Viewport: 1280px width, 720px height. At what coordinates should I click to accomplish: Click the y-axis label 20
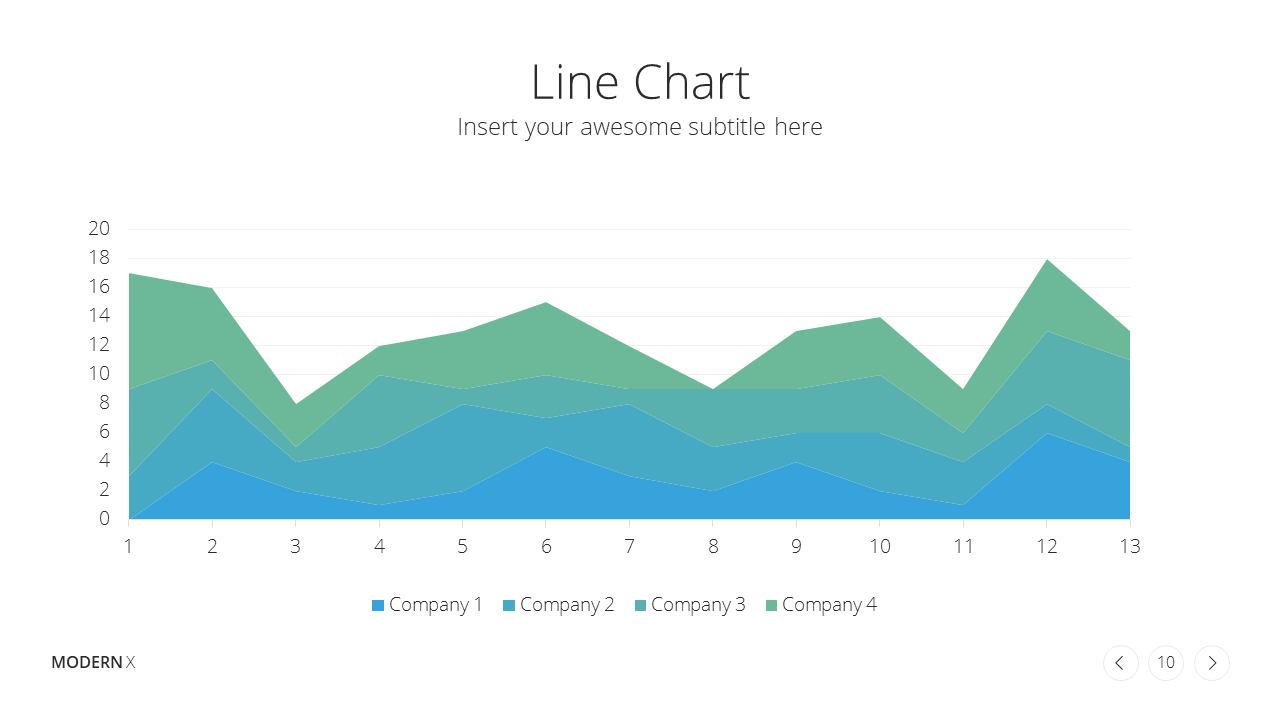(99, 229)
